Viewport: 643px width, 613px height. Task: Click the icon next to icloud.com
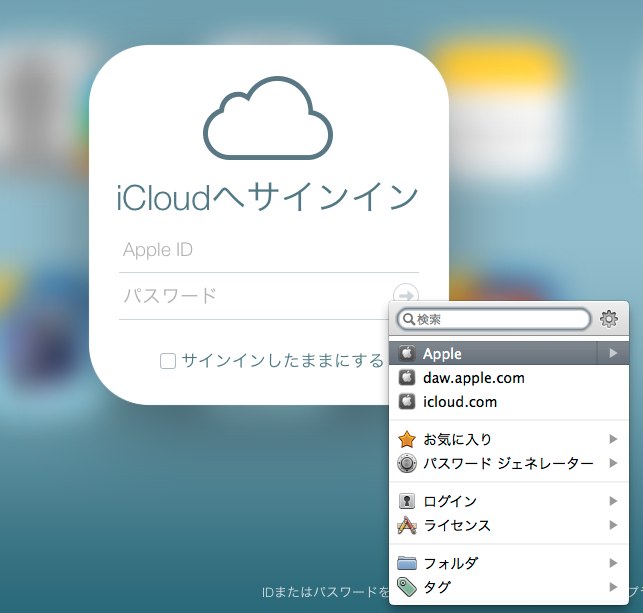point(407,401)
